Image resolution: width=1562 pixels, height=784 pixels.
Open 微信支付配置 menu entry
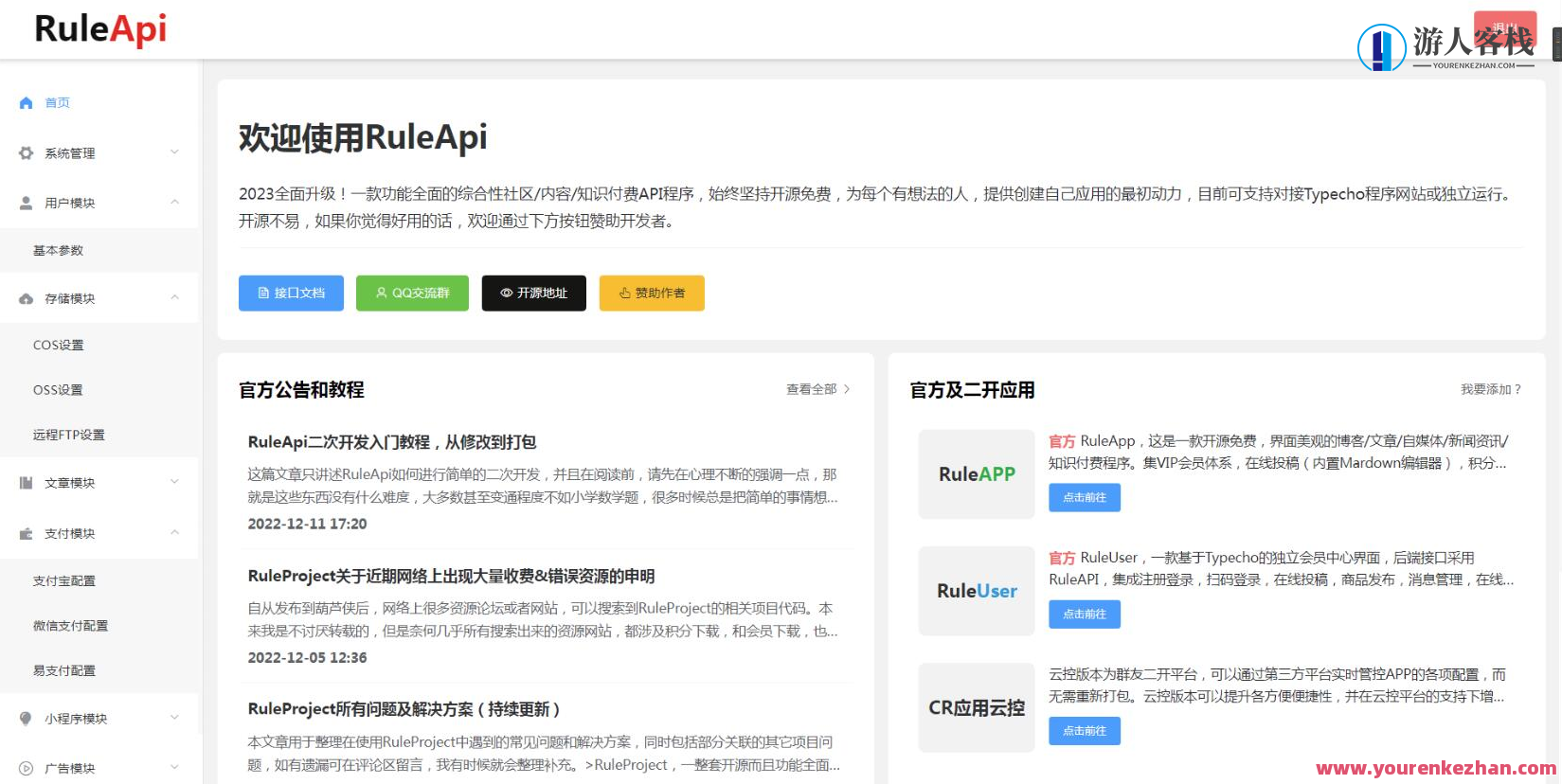99,625
